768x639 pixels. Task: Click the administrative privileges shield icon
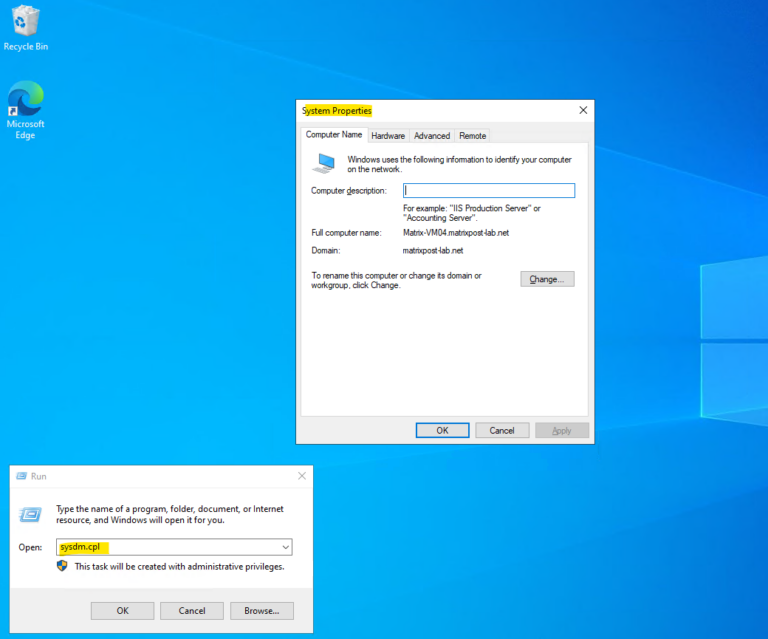pos(62,566)
